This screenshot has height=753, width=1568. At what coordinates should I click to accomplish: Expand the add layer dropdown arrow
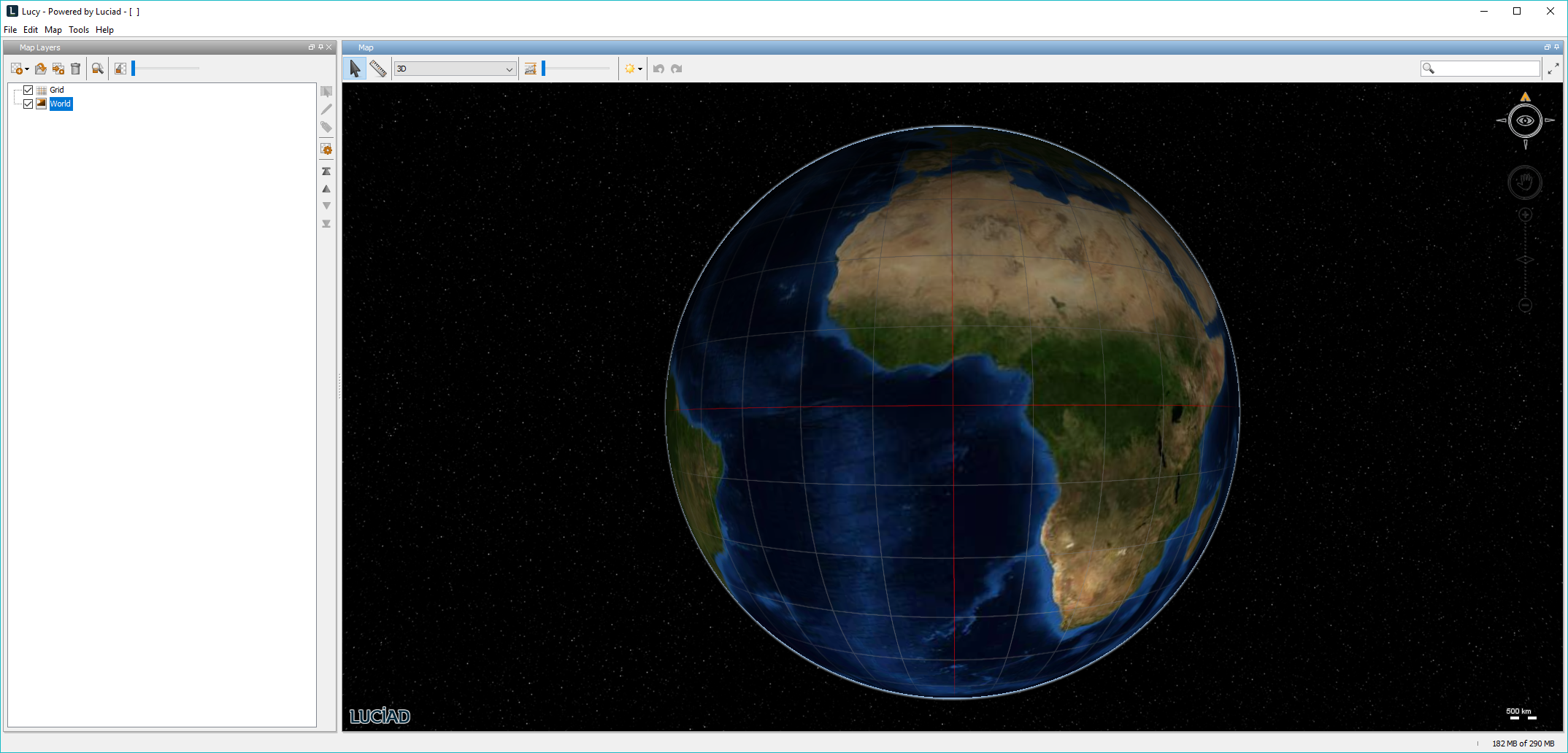[x=27, y=69]
